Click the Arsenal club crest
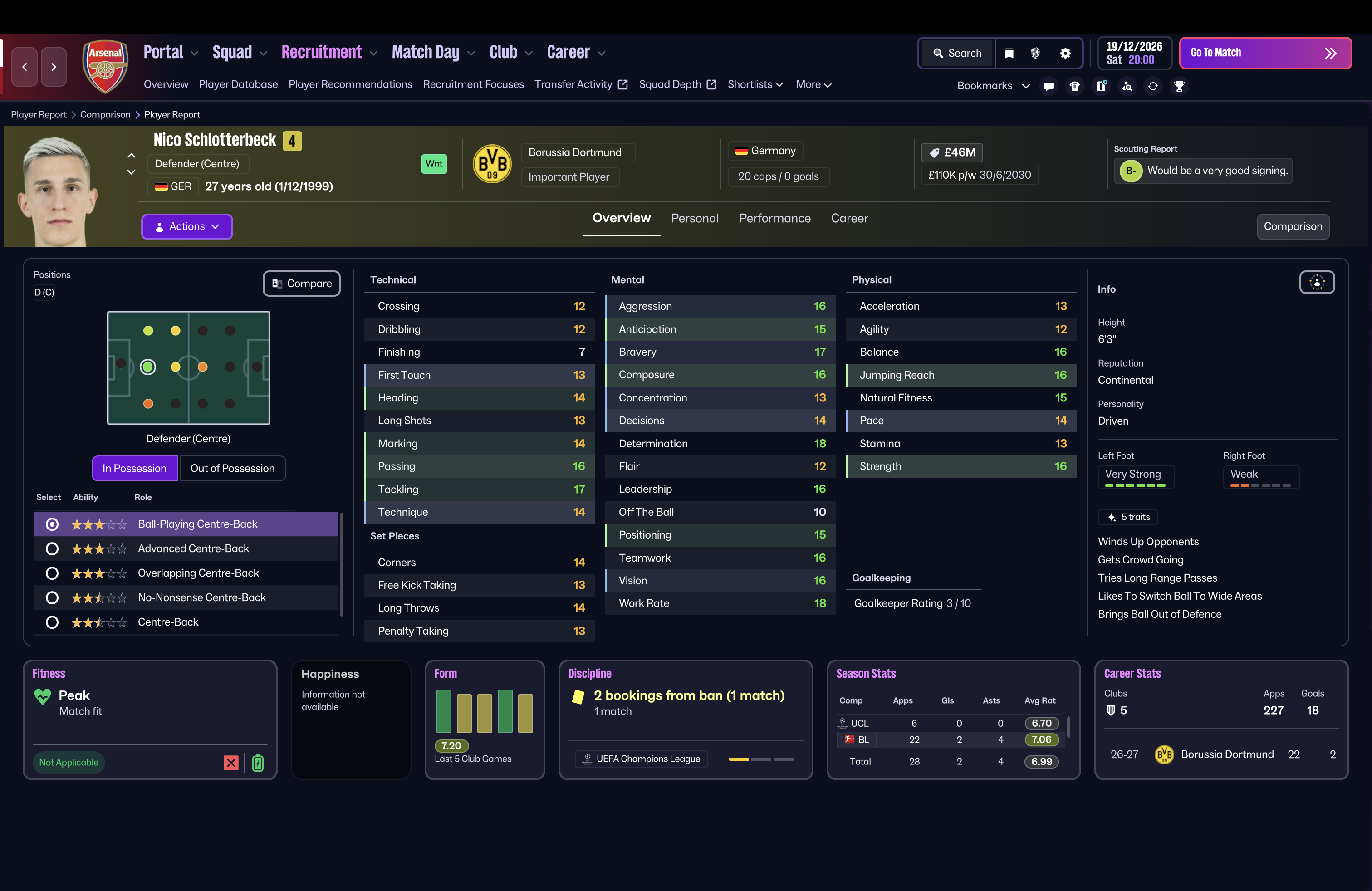The height and width of the screenshot is (891, 1372). 105,66
